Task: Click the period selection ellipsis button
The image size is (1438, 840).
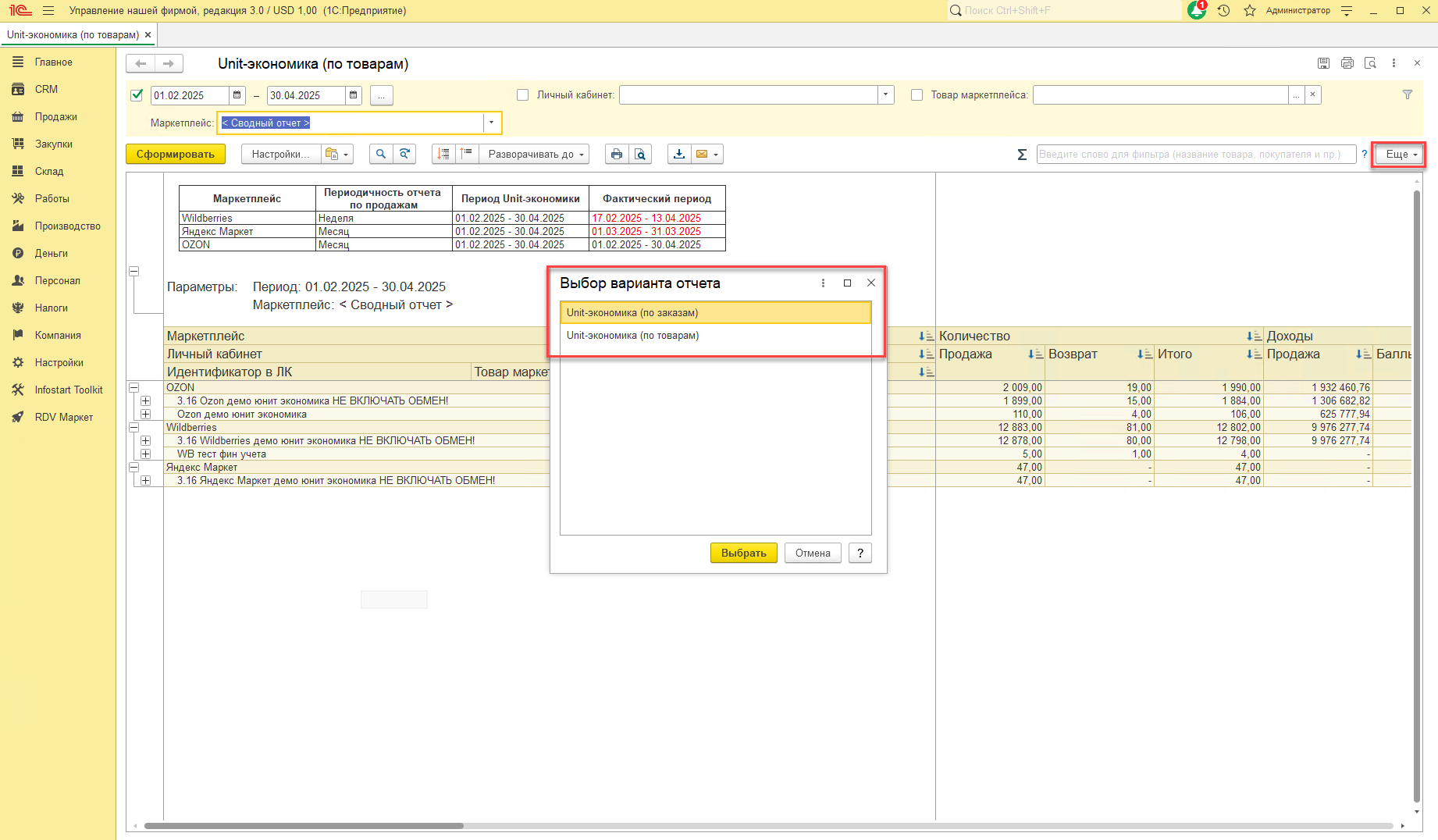Action: point(382,95)
